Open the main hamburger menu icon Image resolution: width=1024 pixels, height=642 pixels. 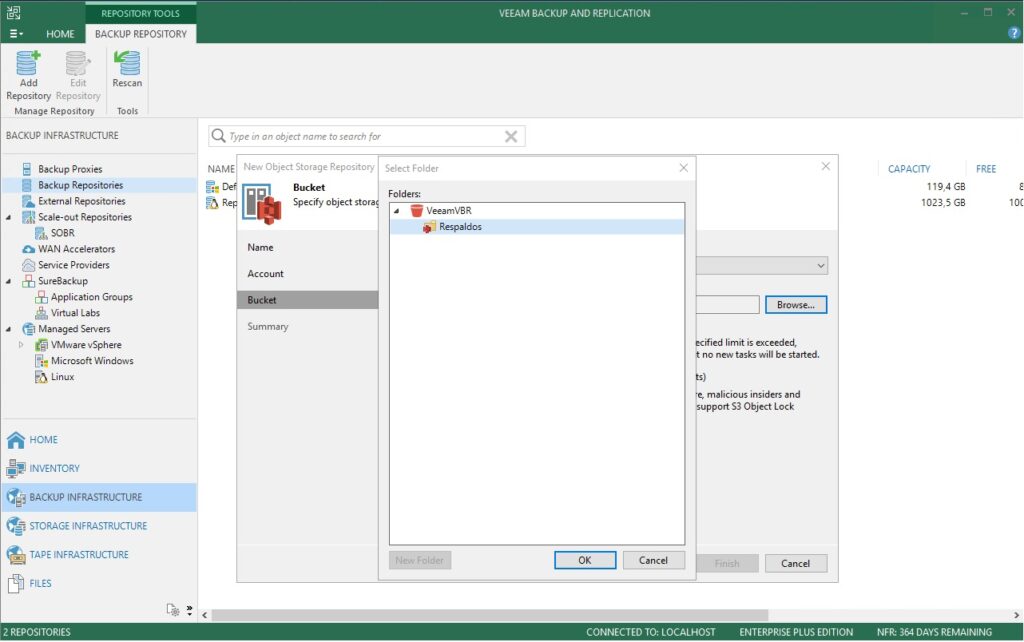tap(16, 34)
